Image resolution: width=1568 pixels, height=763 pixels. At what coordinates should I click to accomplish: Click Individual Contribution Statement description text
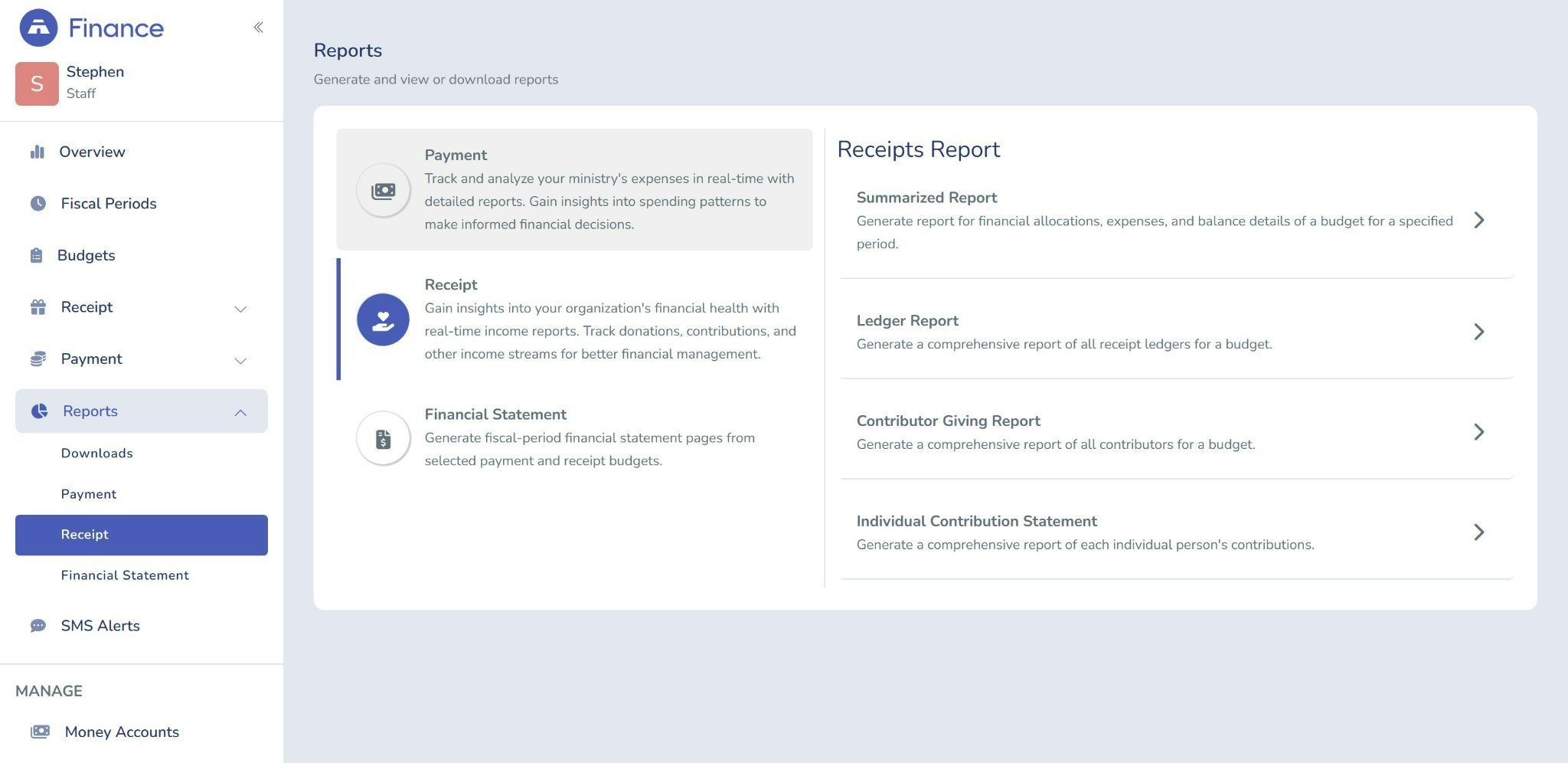pyautogui.click(x=1085, y=545)
